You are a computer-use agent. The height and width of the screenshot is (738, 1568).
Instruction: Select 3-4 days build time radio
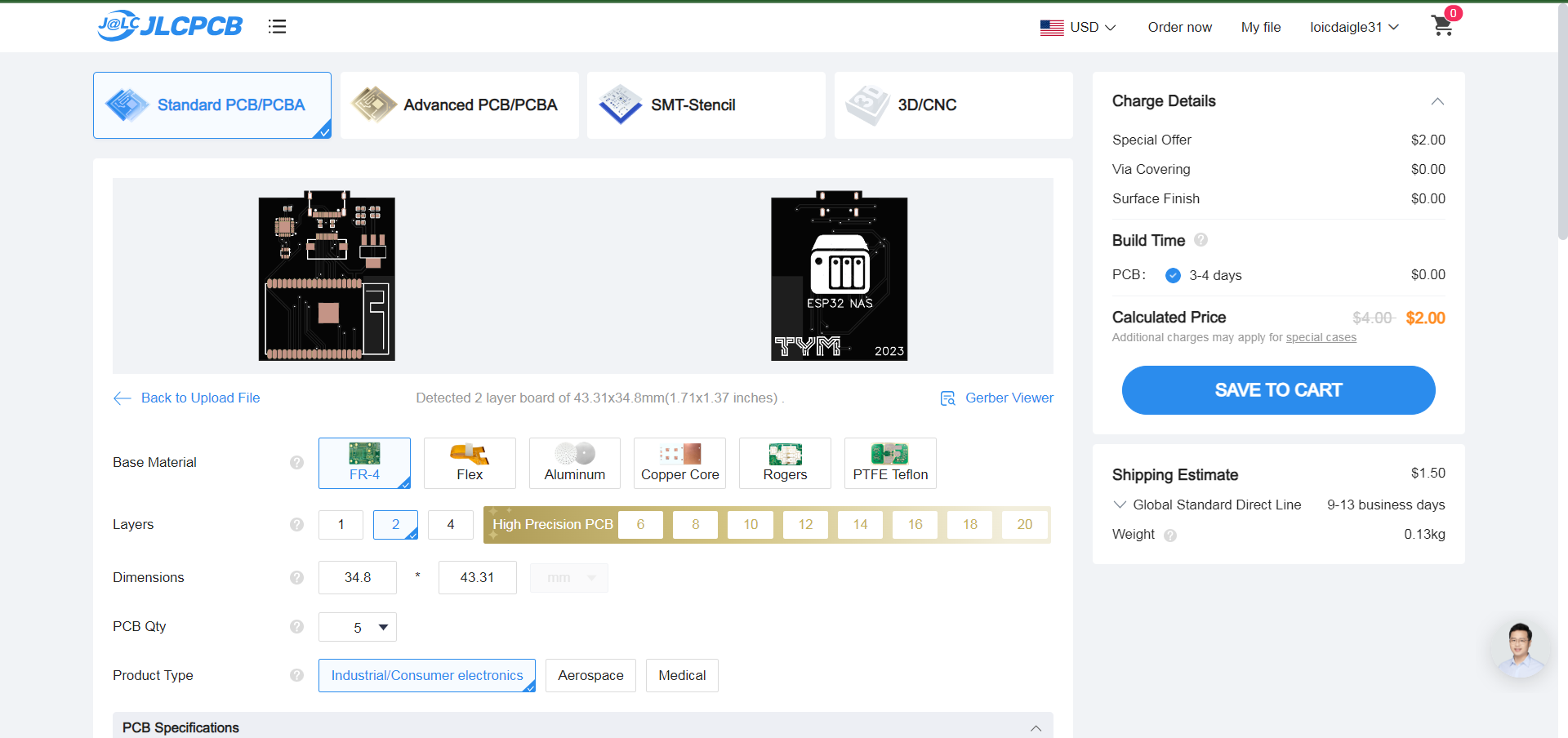point(1173,275)
